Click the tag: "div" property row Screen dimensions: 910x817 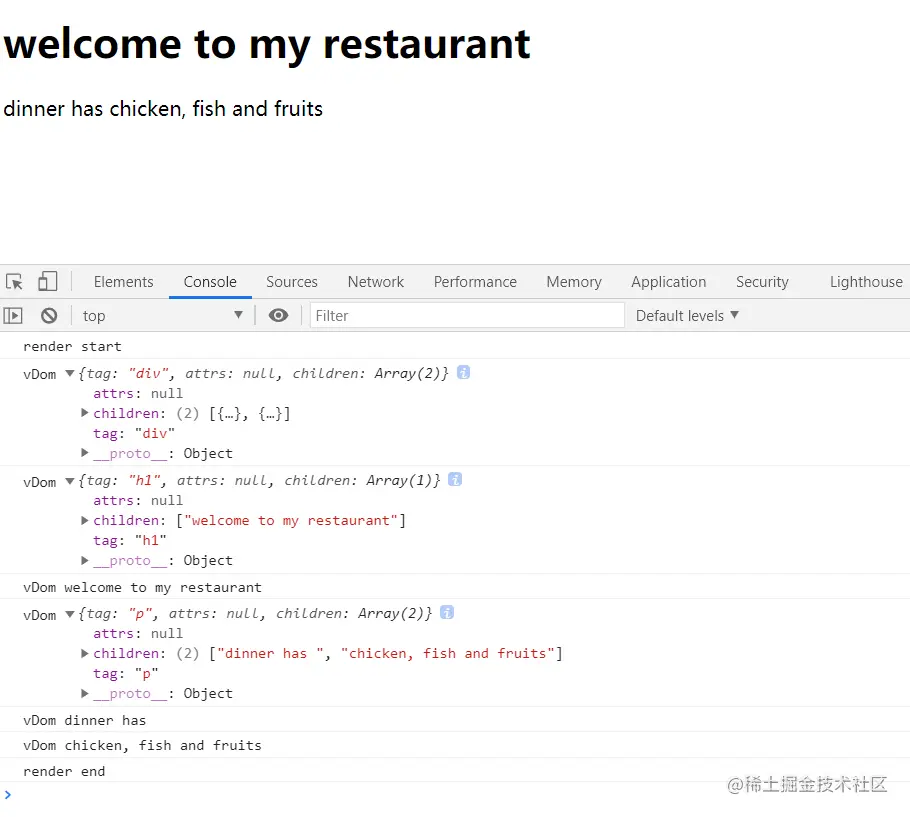[134, 433]
